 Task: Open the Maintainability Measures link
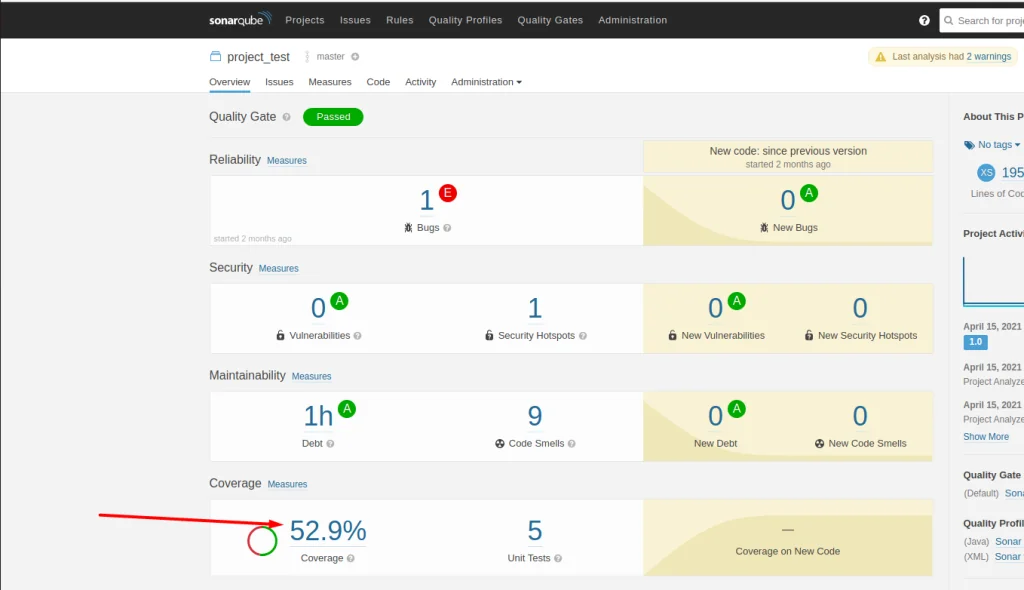(311, 376)
